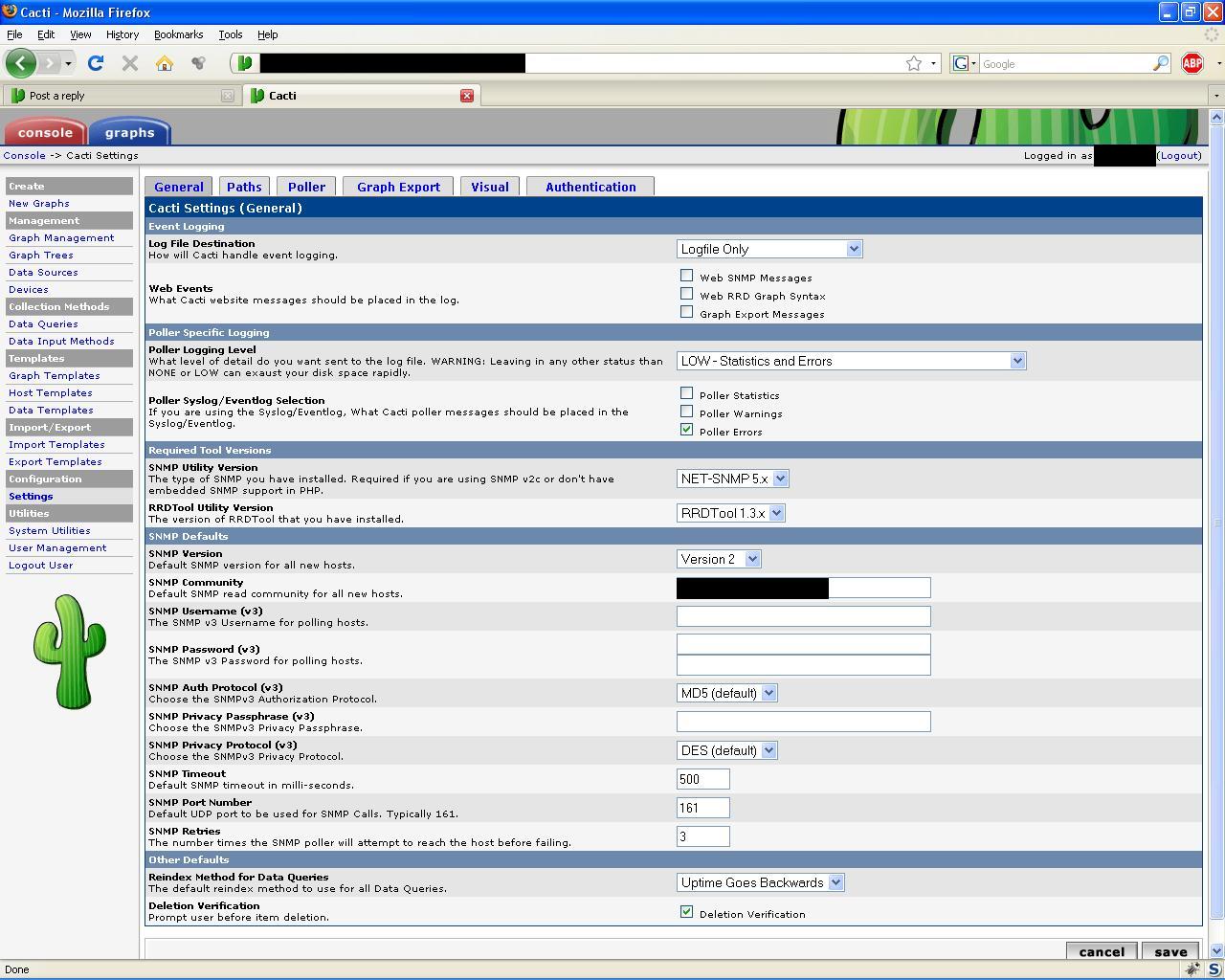Open the graphs tab
Viewport: 1225px width, 980px height.
[x=129, y=132]
